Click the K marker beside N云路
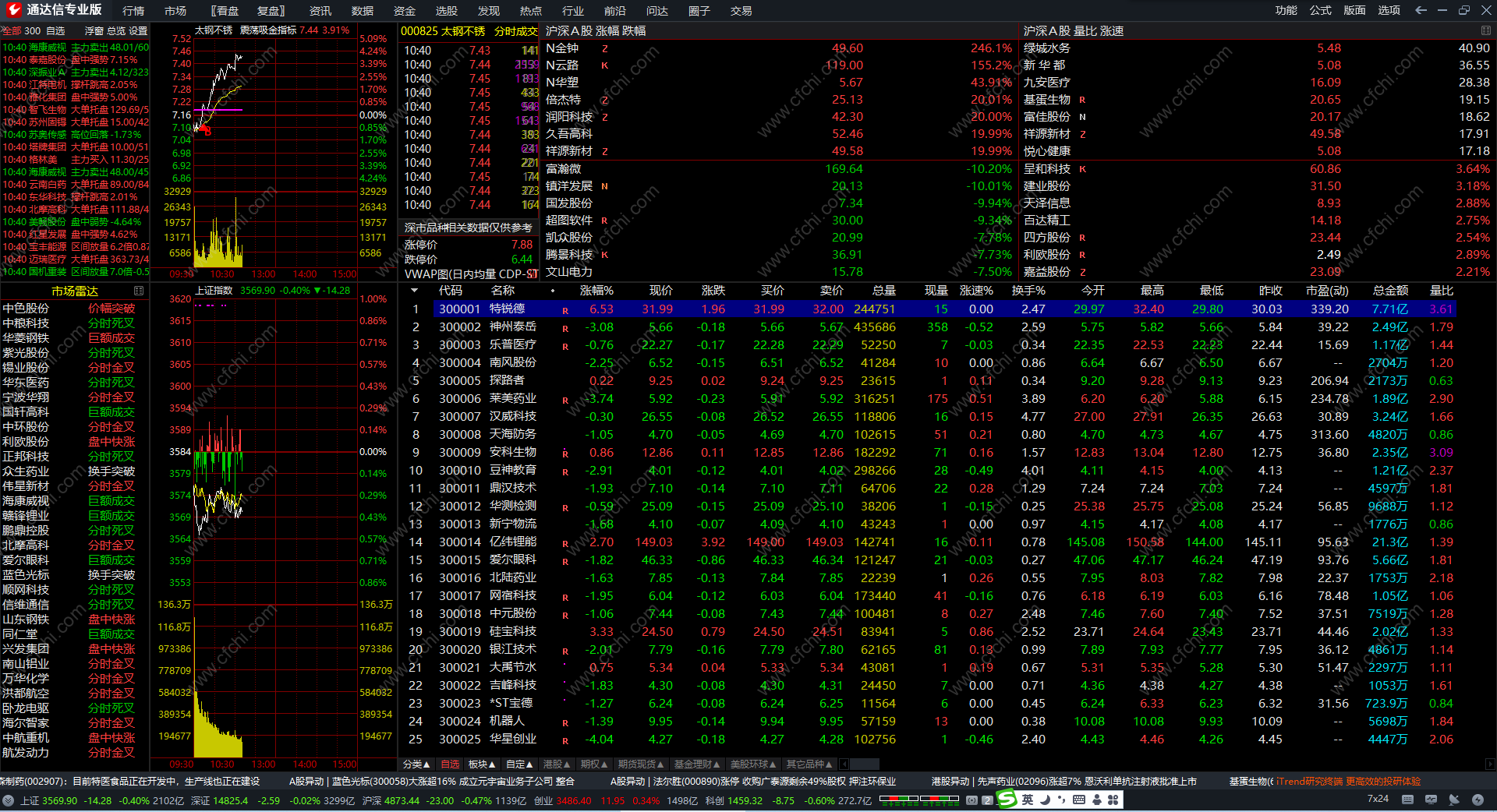The width and height of the screenshot is (1497, 812). click(x=605, y=65)
